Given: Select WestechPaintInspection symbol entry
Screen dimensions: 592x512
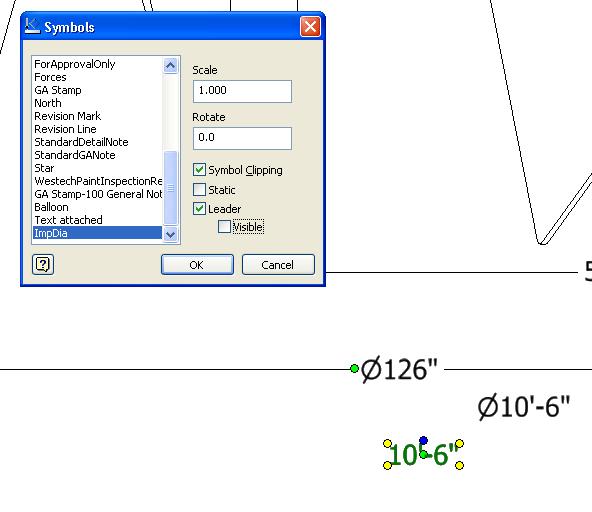Looking at the screenshot, I should click(97, 181).
